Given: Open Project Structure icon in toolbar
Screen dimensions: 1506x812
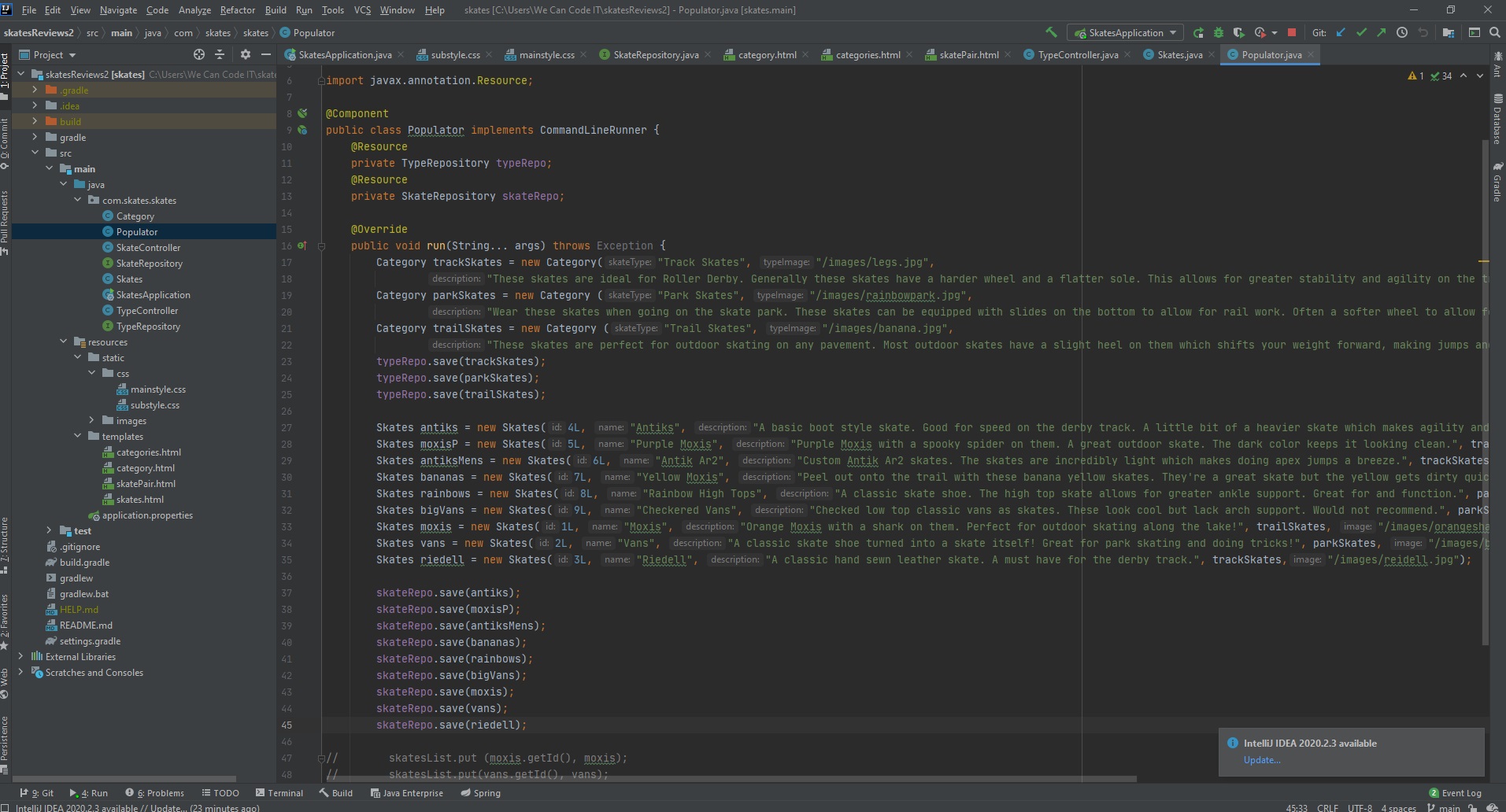Looking at the screenshot, I should pyautogui.click(x=1448, y=32).
